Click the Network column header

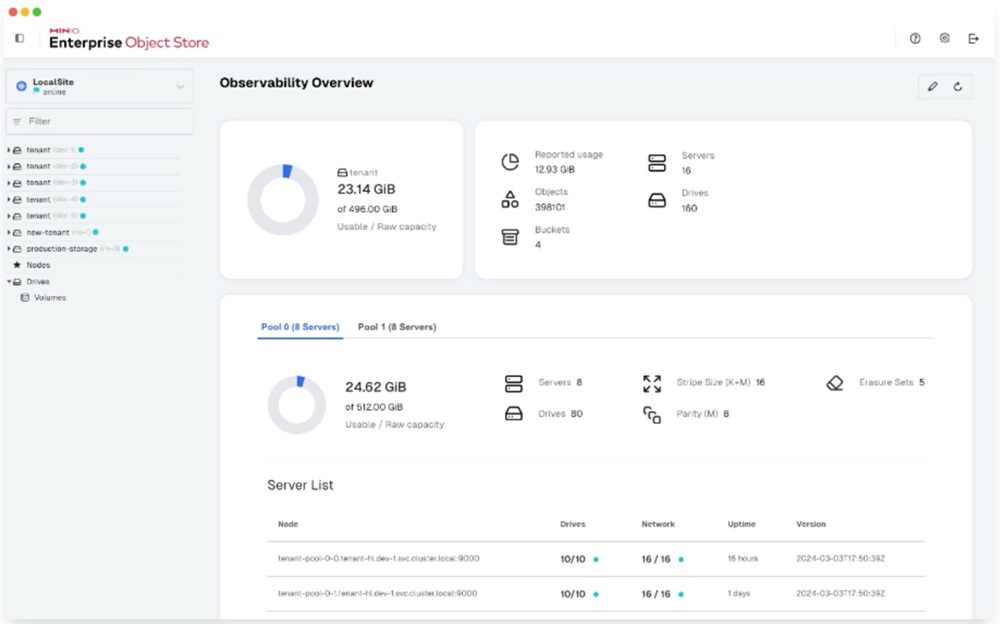point(658,524)
